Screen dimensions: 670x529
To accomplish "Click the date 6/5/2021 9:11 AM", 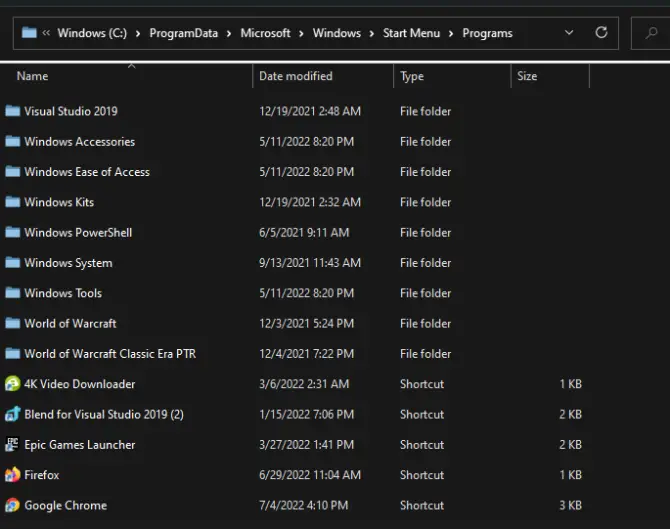I will point(304,232).
